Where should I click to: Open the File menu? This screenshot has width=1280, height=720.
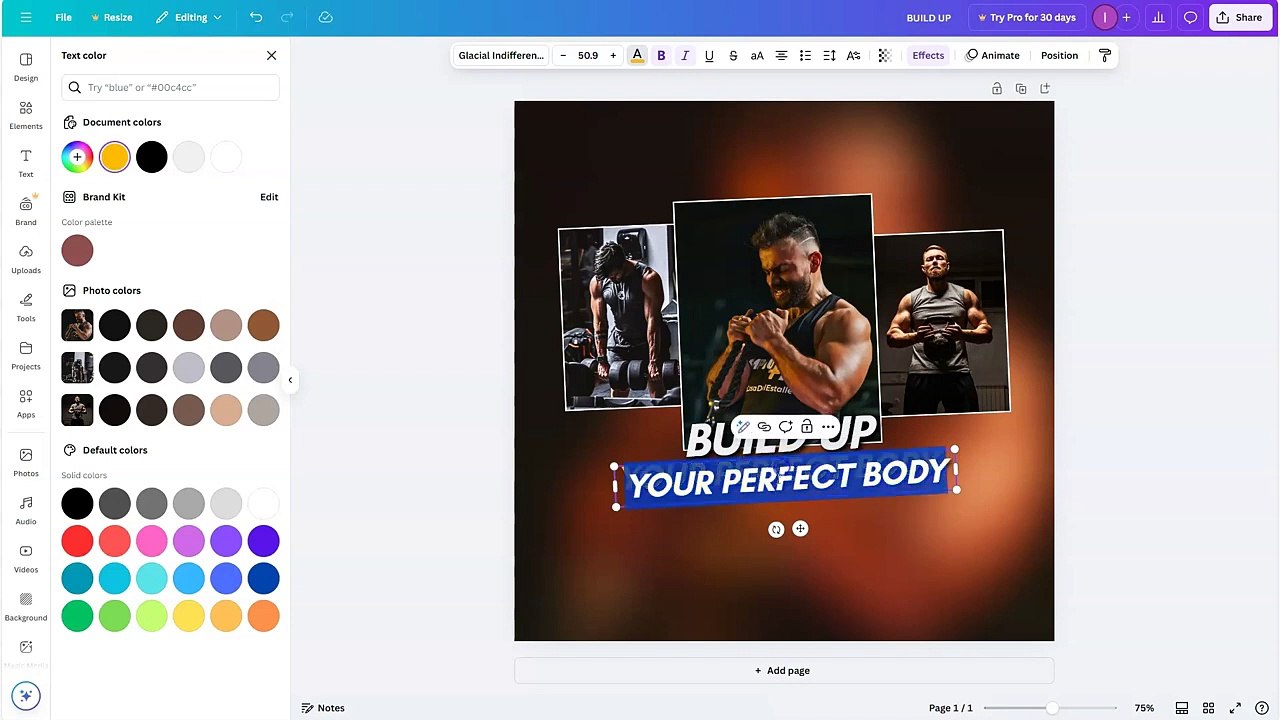(63, 17)
